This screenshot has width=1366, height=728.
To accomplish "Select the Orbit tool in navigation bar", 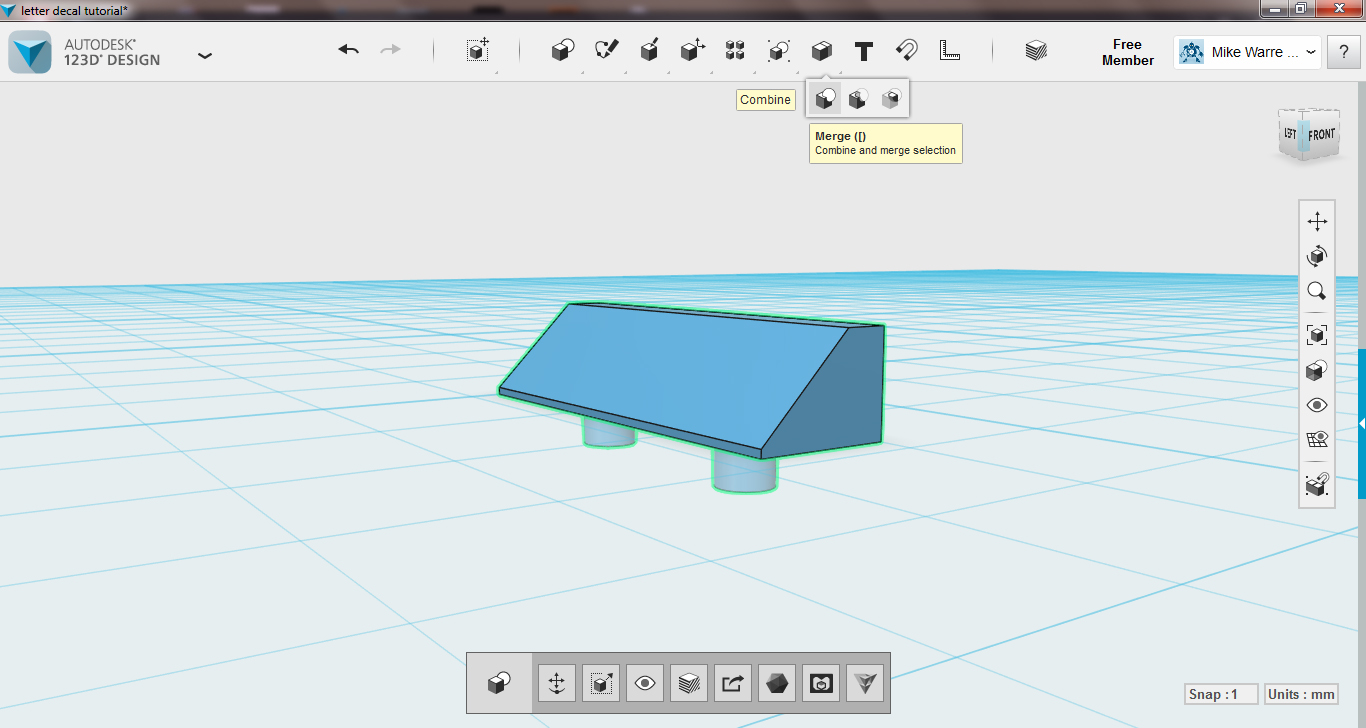I will [x=1317, y=256].
